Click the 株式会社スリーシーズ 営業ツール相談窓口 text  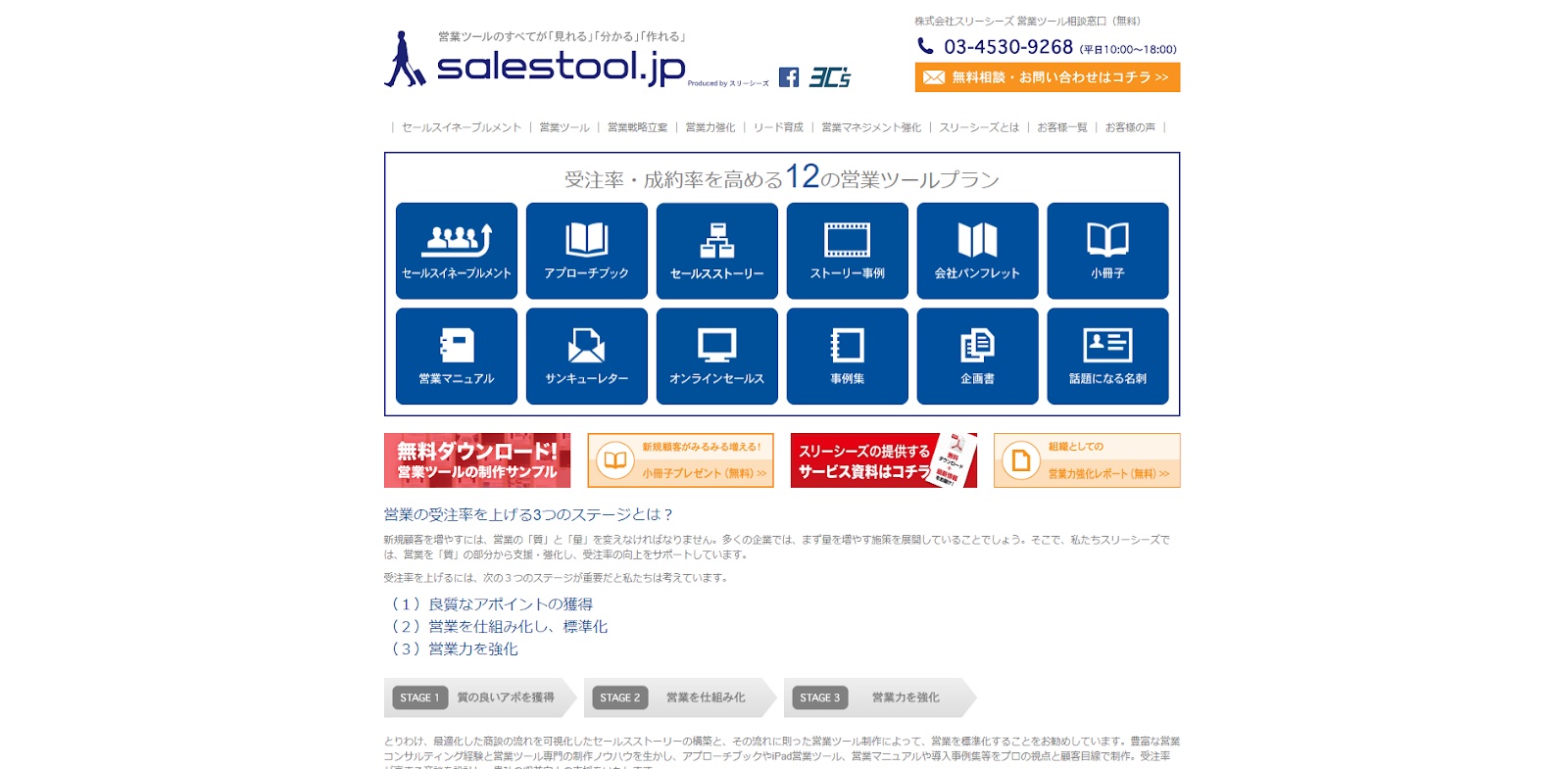coord(1028,21)
